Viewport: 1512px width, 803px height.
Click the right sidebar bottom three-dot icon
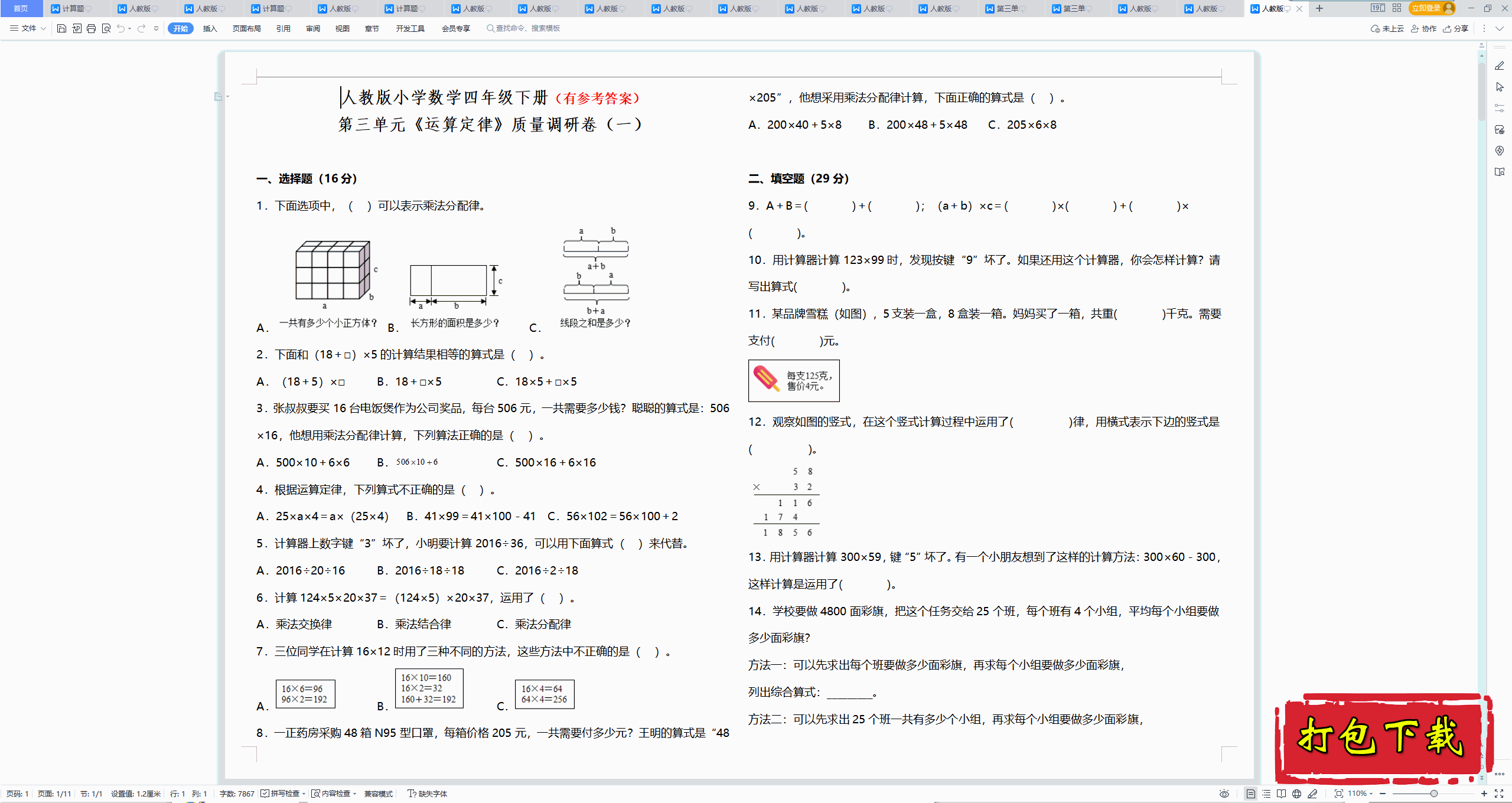pos(1500,773)
